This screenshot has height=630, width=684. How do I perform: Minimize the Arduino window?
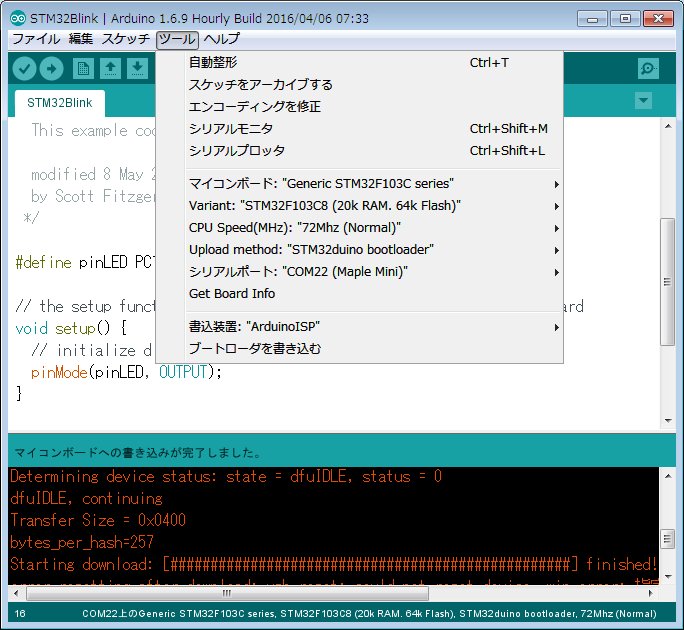click(x=592, y=19)
